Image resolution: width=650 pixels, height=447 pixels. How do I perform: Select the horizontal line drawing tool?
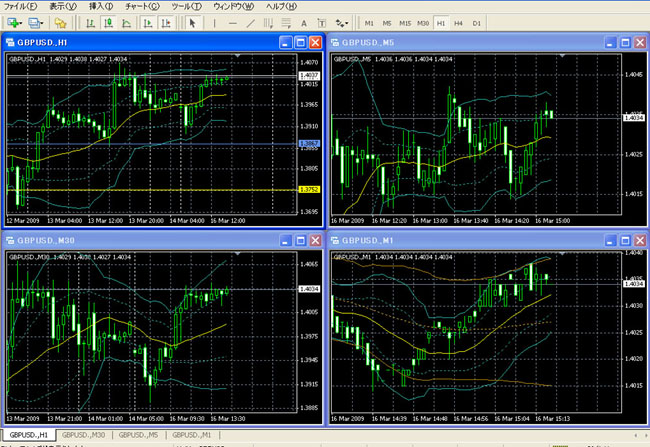tap(233, 22)
